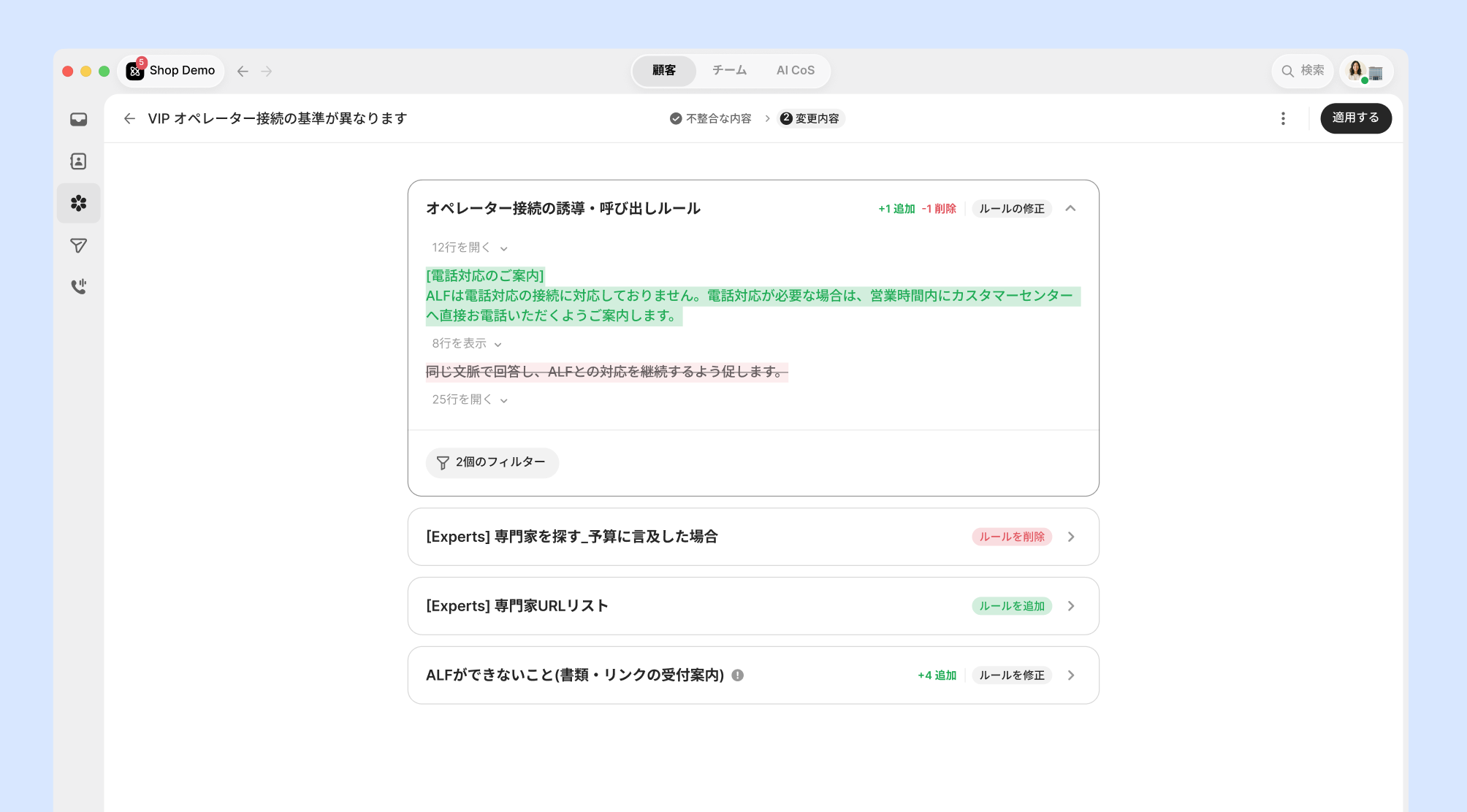Click the deleted 同じ文脈で回答し strikethrough line

coord(606,372)
